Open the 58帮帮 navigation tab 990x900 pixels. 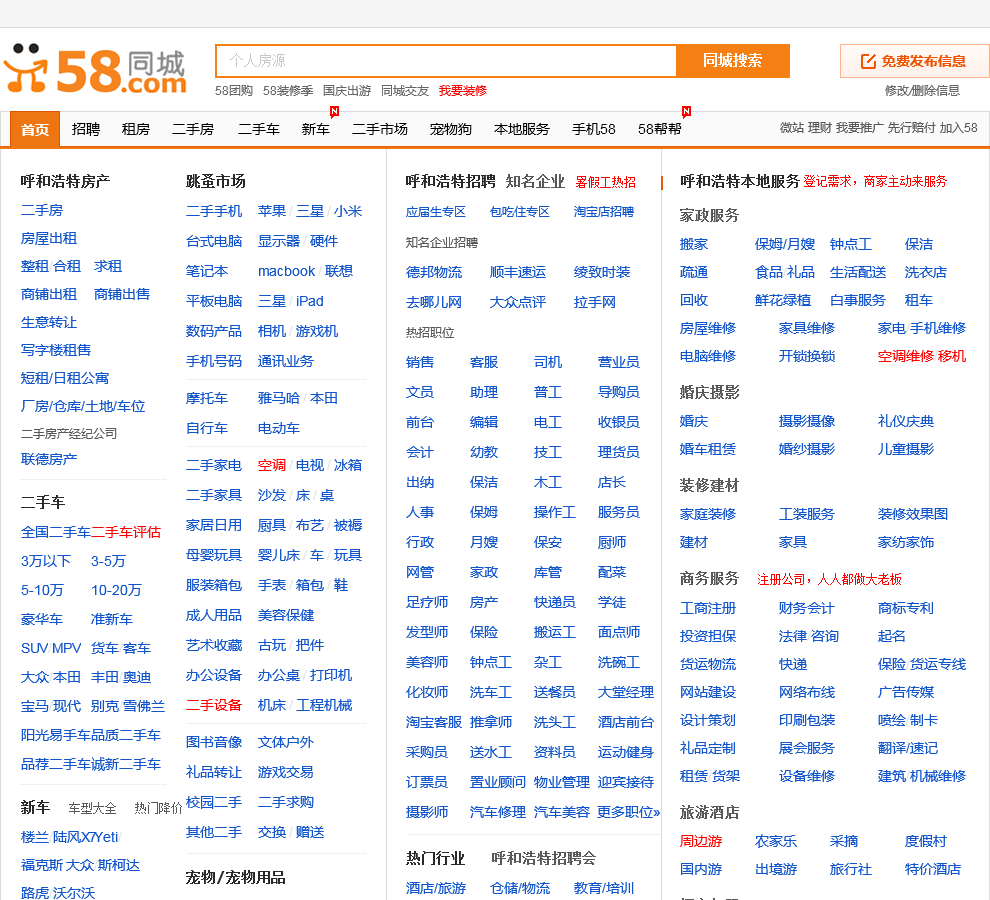coord(659,129)
